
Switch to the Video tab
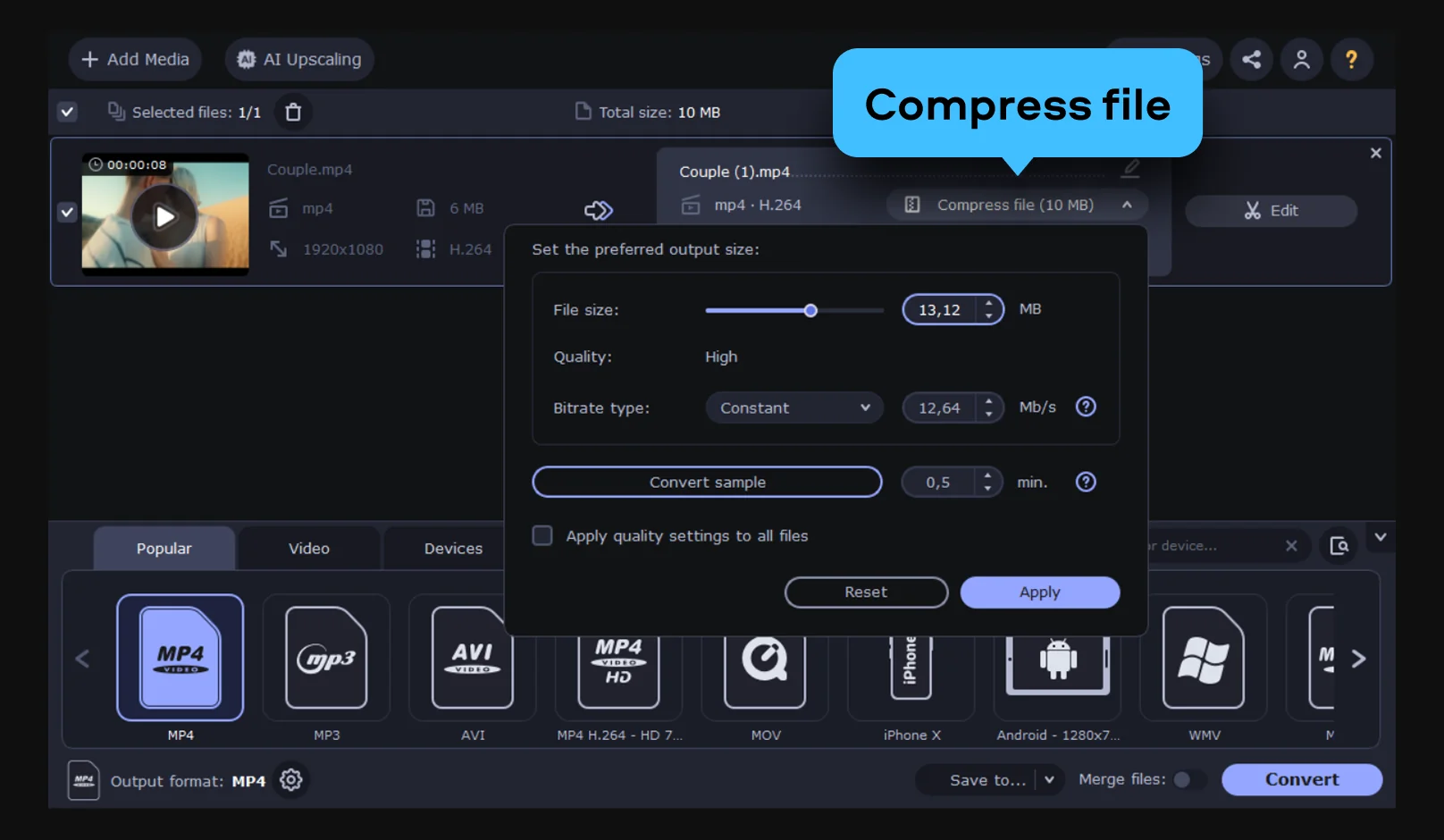(309, 549)
